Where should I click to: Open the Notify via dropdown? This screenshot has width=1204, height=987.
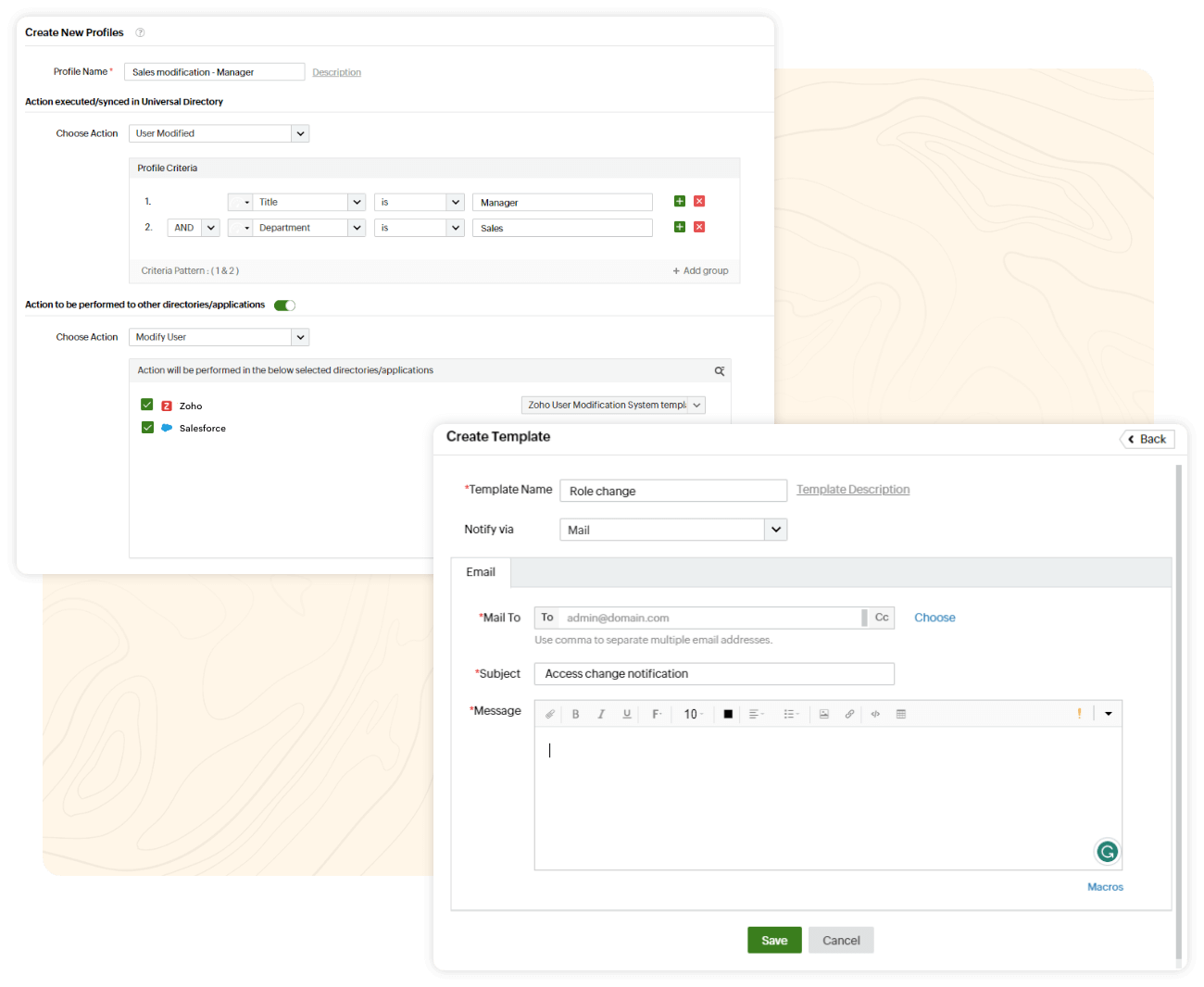[776, 529]
